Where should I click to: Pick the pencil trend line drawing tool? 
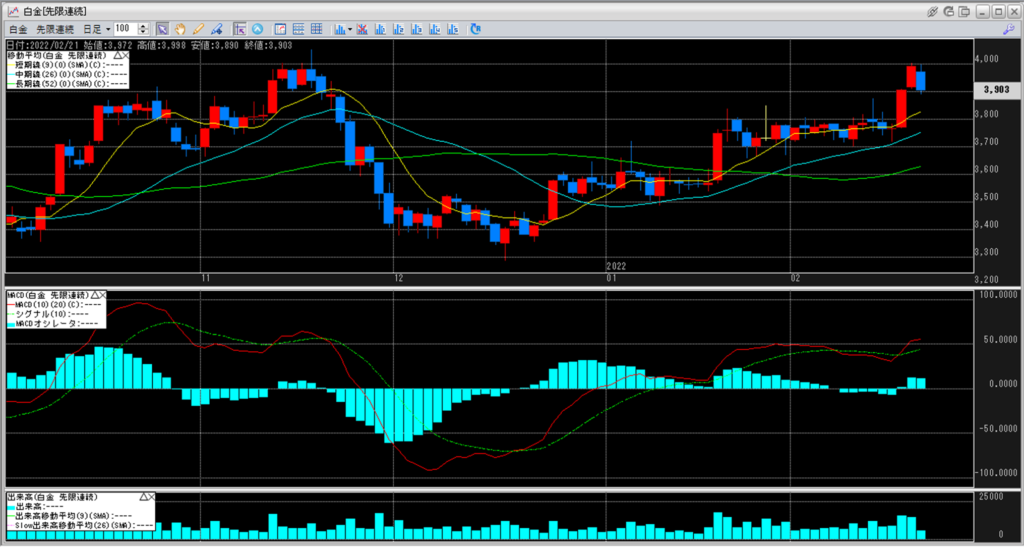pos(198,29)
